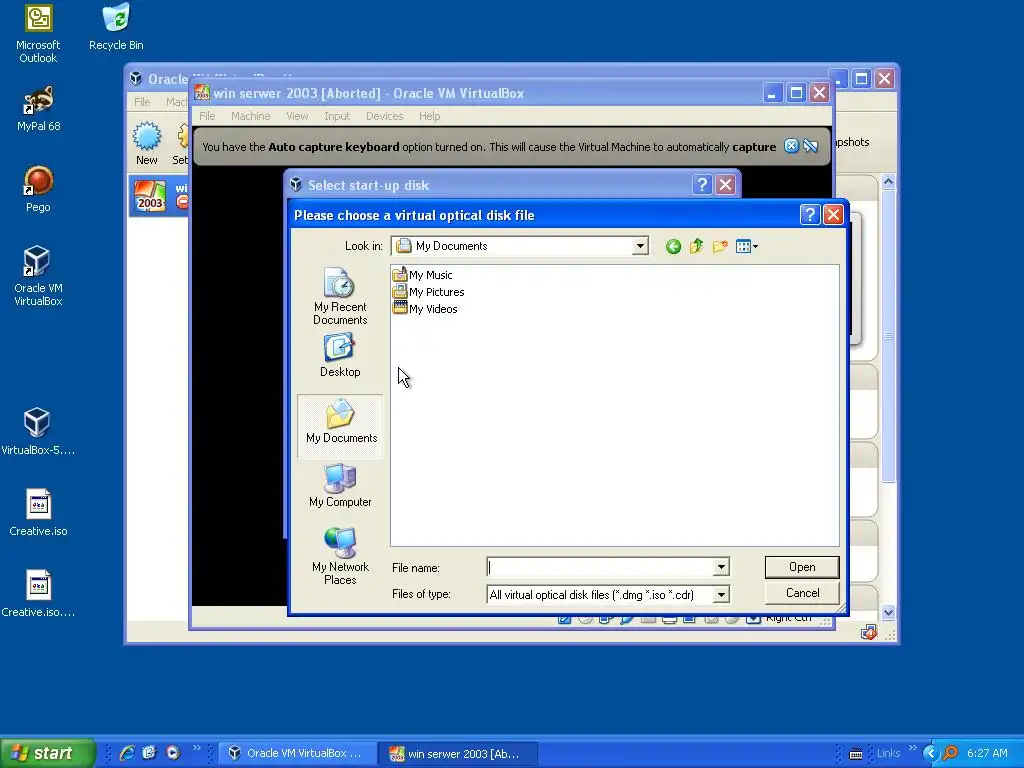Open MyPal 68 desktop shortcut
The height and width of the screenshot is (768, 1024).
(x=39, y=108)
